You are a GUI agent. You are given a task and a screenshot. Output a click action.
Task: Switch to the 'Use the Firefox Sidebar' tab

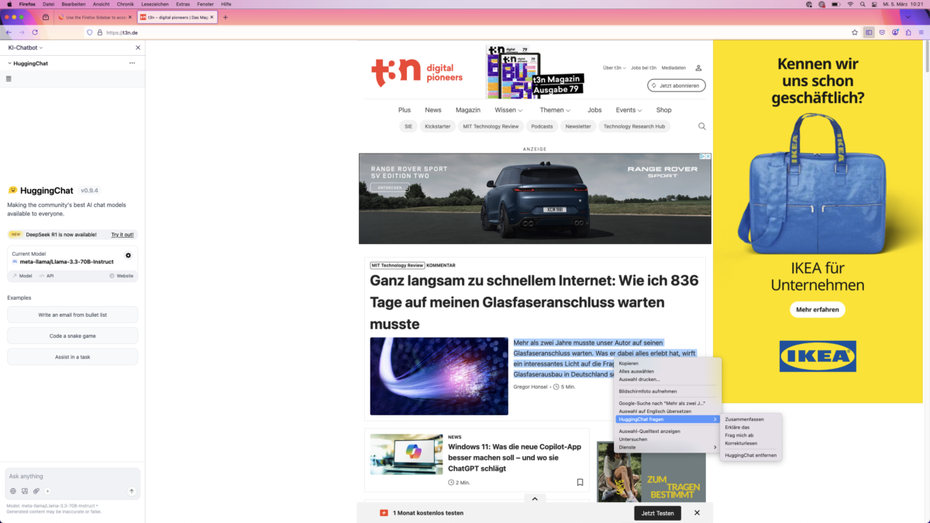tap(95, 17)
